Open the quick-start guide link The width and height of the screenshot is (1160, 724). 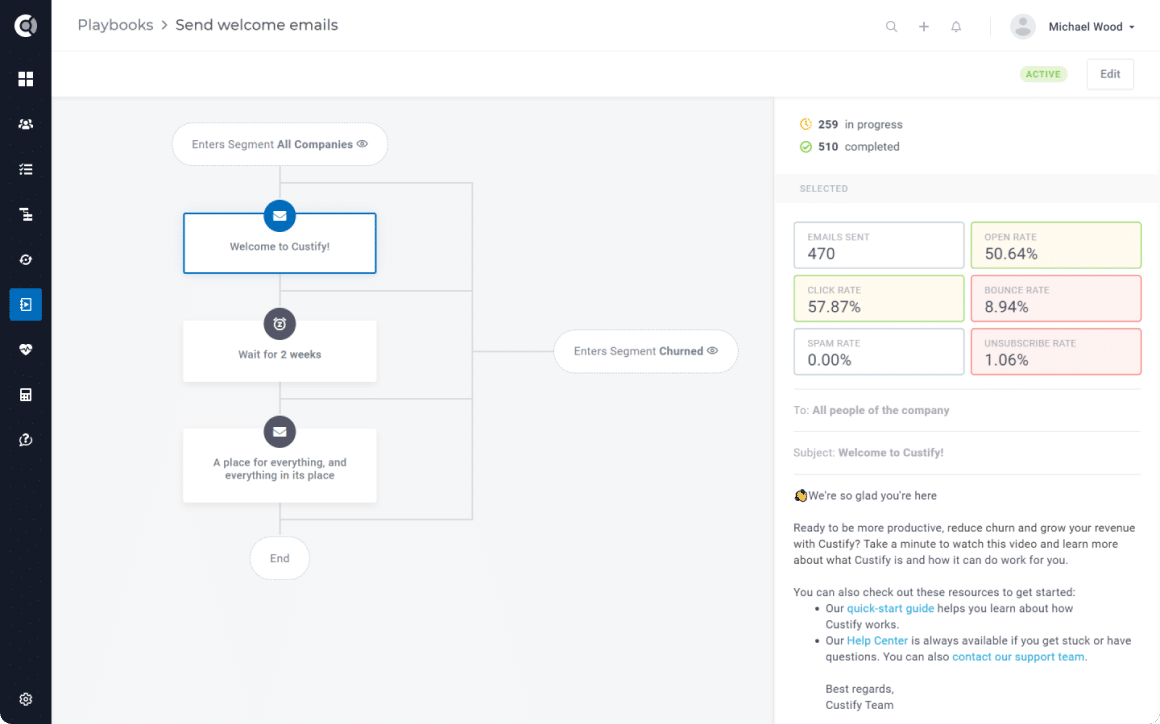tap(890, 609)
